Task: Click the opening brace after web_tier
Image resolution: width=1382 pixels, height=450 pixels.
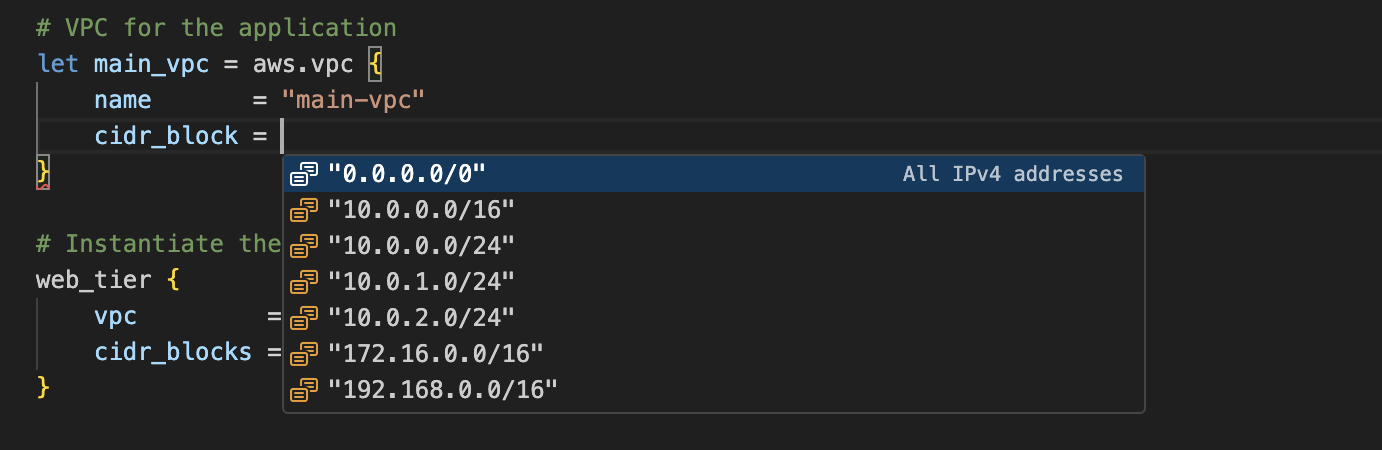Action: click(x=173, y=280)
